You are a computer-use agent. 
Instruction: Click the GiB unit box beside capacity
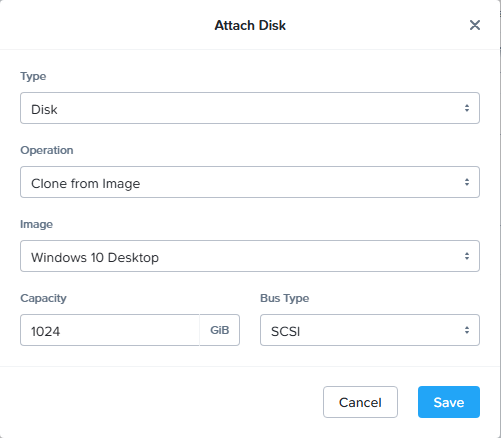[220, 330]
